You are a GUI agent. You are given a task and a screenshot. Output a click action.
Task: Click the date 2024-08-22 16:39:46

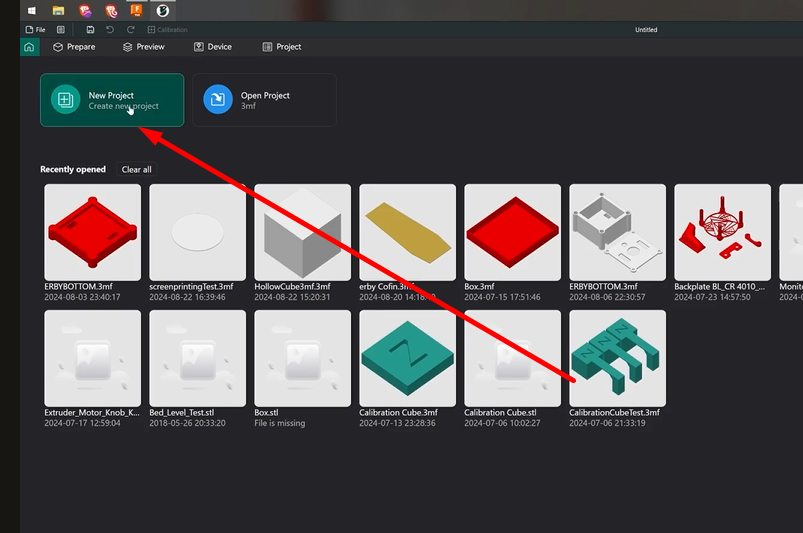[187, 297]
